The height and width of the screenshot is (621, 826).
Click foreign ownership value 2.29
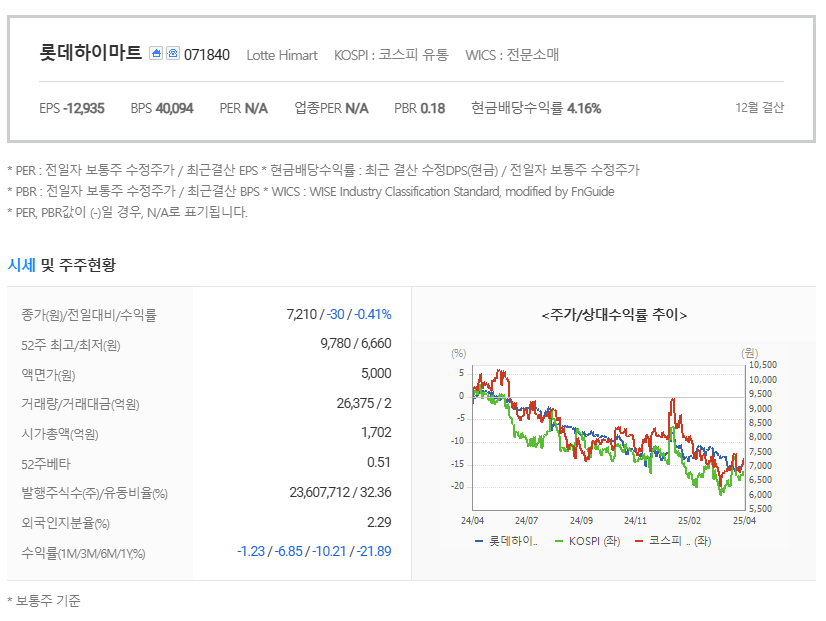coord(379,523)
